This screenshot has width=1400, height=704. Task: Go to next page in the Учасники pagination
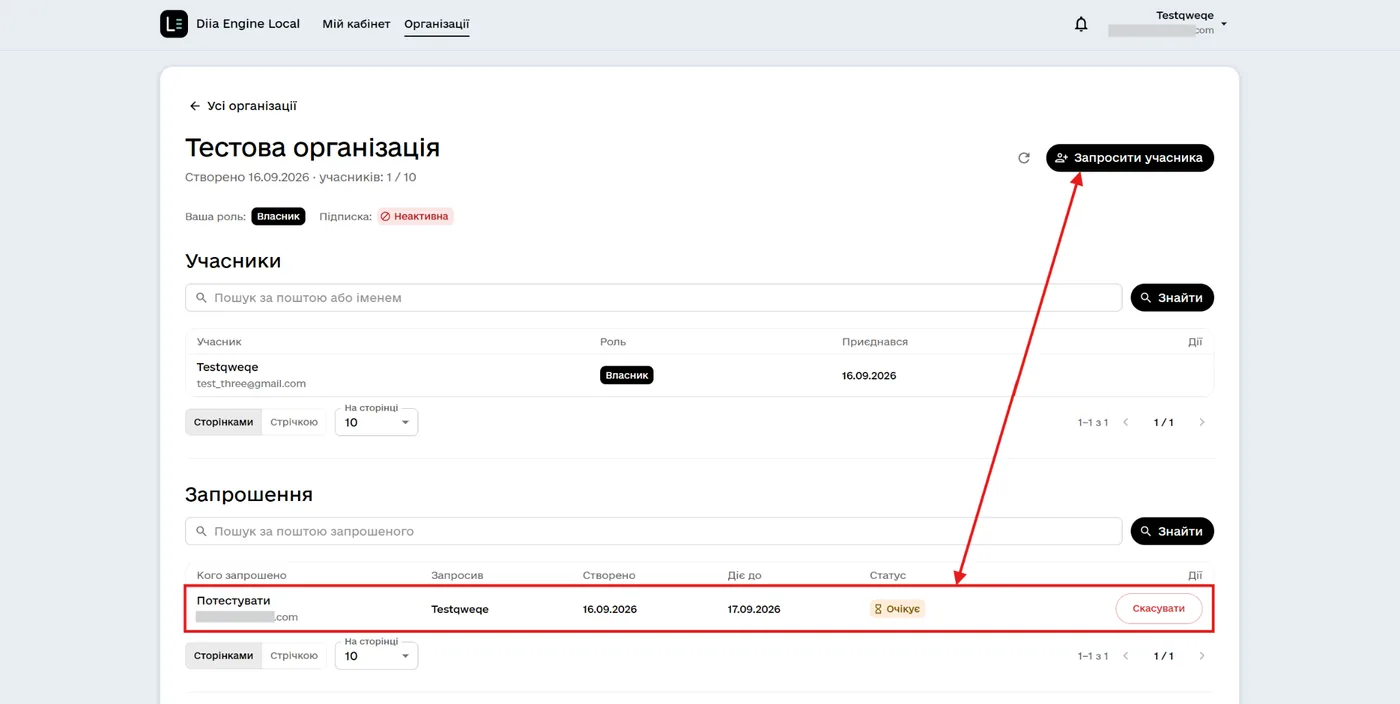[1201, 422]
